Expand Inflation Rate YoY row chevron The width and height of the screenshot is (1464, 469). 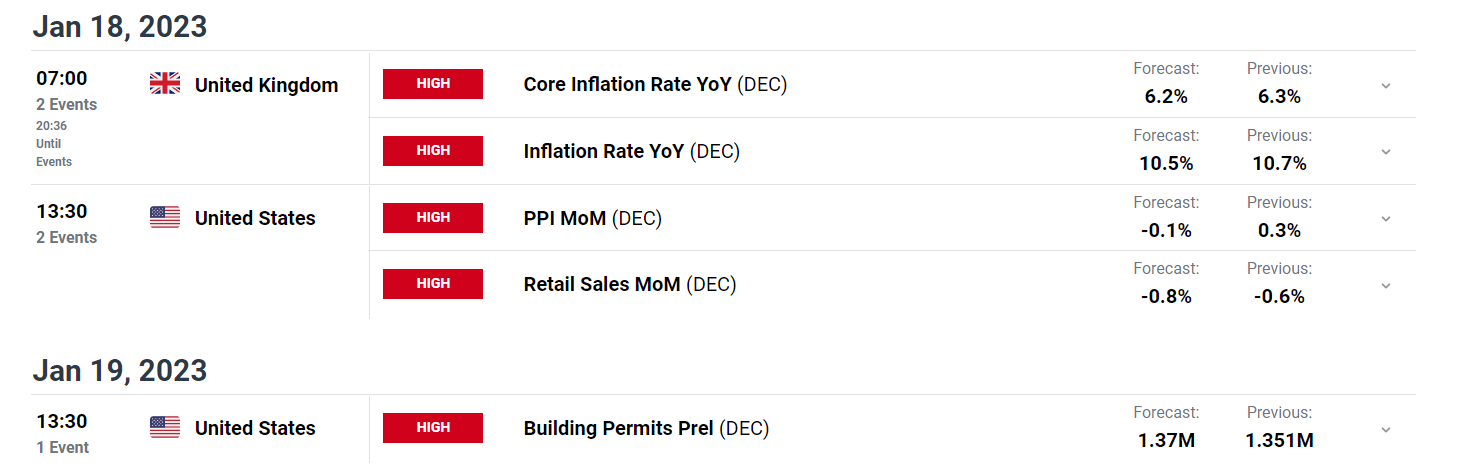point(1386,152)
